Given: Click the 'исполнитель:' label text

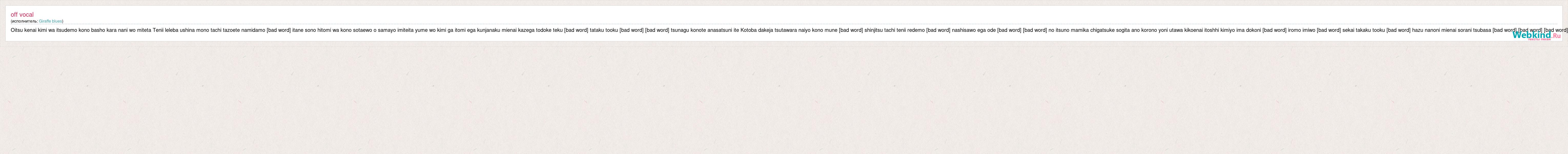Looking at the screenshot, I should pyautogui.click(x=25, y=21).
